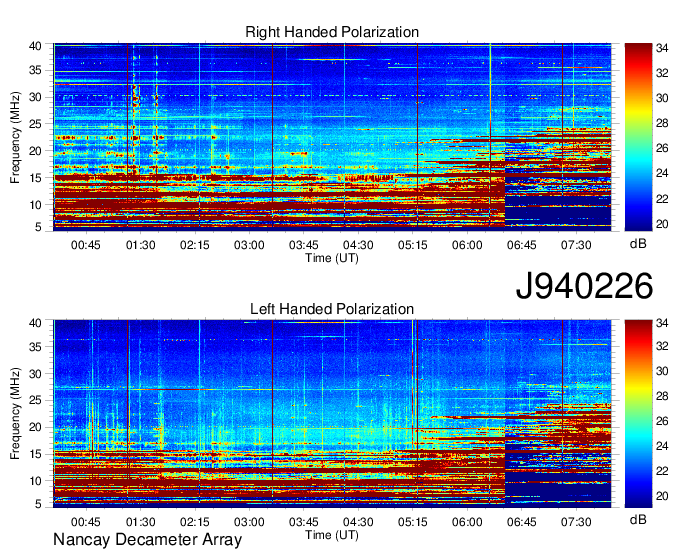This screenshot has width=680, height=552.
Task: Click the bottom plot's dB colorbar
Action: click(638, 414)
